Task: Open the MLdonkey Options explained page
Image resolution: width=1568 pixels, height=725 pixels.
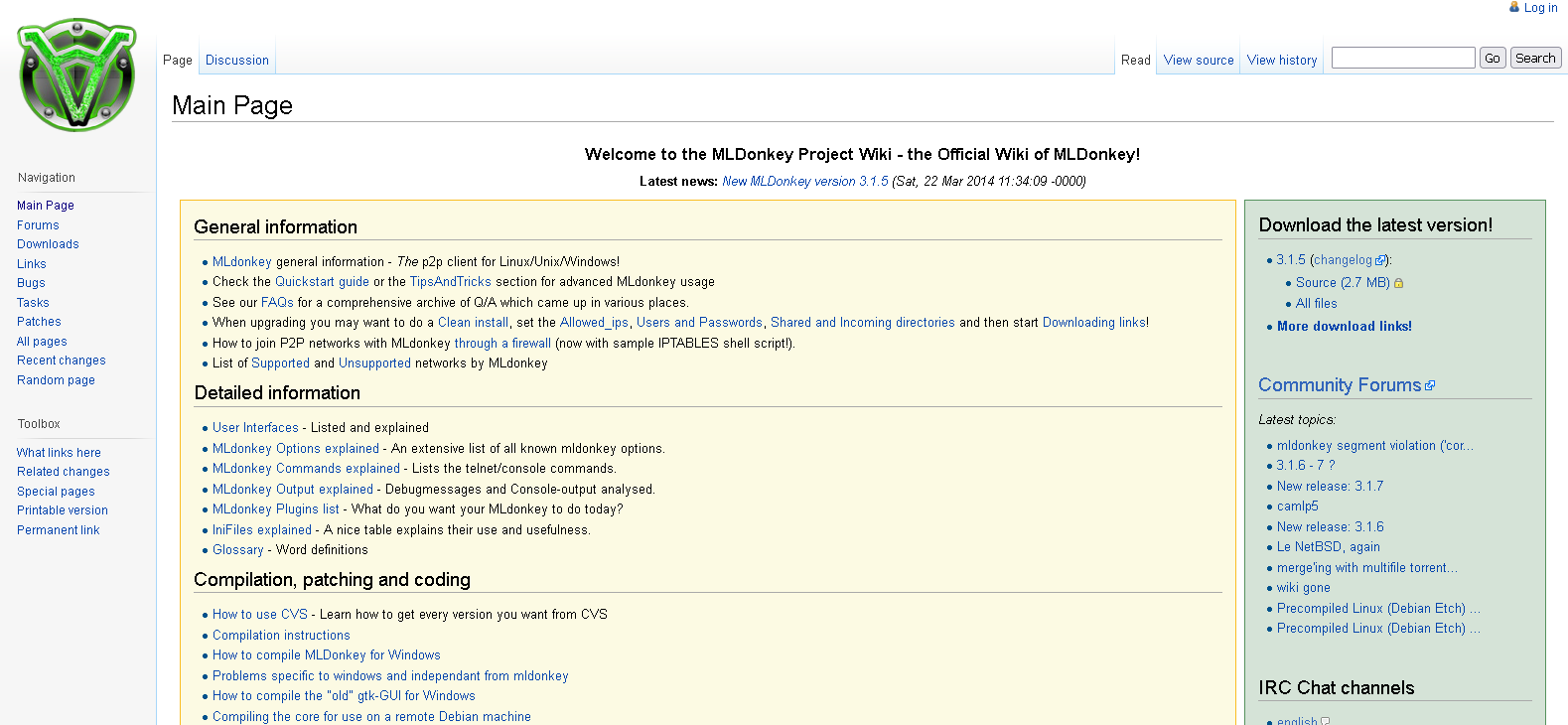Action: 295,449
